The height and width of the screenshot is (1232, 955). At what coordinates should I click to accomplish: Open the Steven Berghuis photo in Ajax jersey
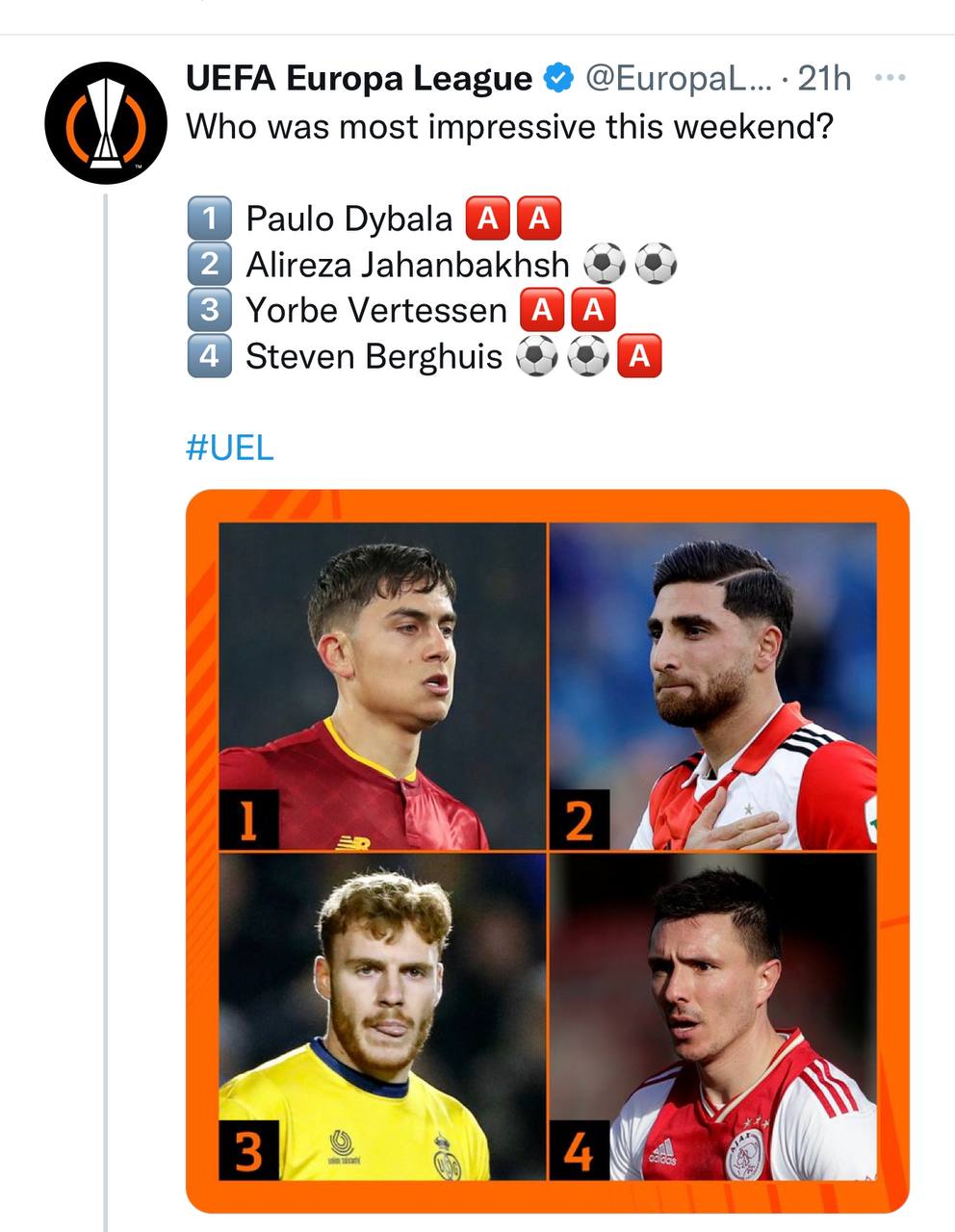coord(712,1015)
